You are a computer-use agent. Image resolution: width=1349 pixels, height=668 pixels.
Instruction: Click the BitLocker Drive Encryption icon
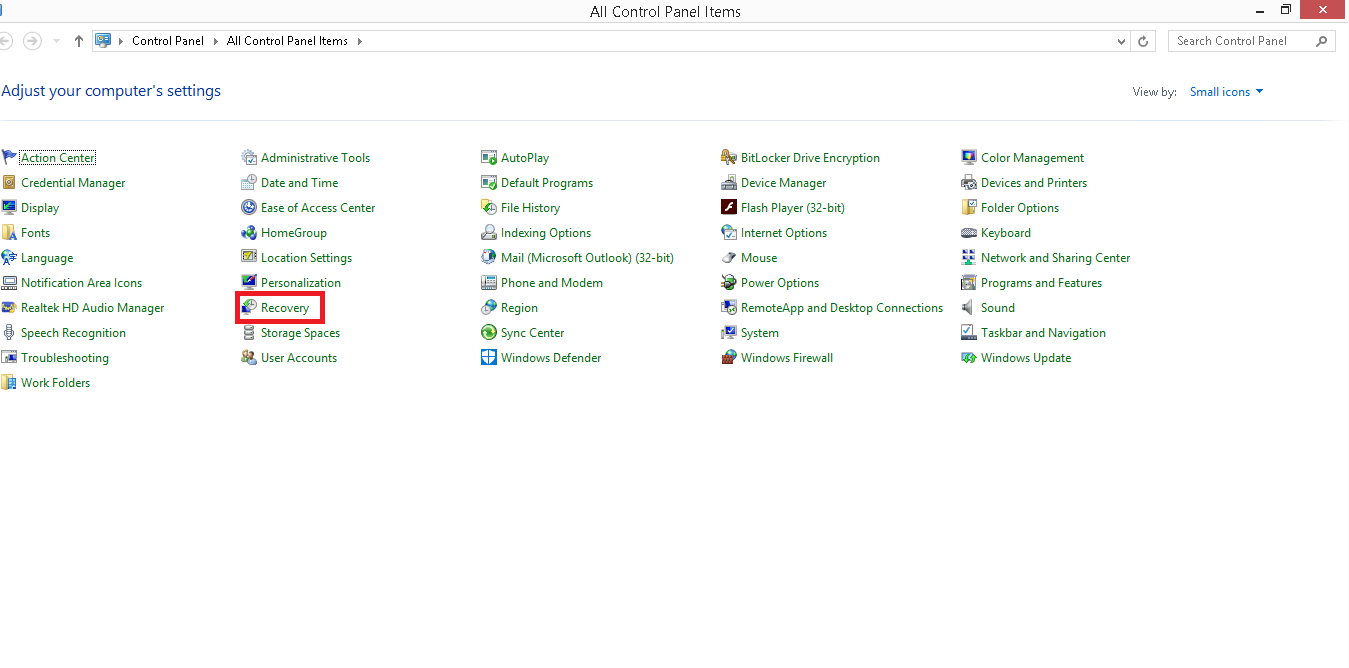(x=729, y=157)
